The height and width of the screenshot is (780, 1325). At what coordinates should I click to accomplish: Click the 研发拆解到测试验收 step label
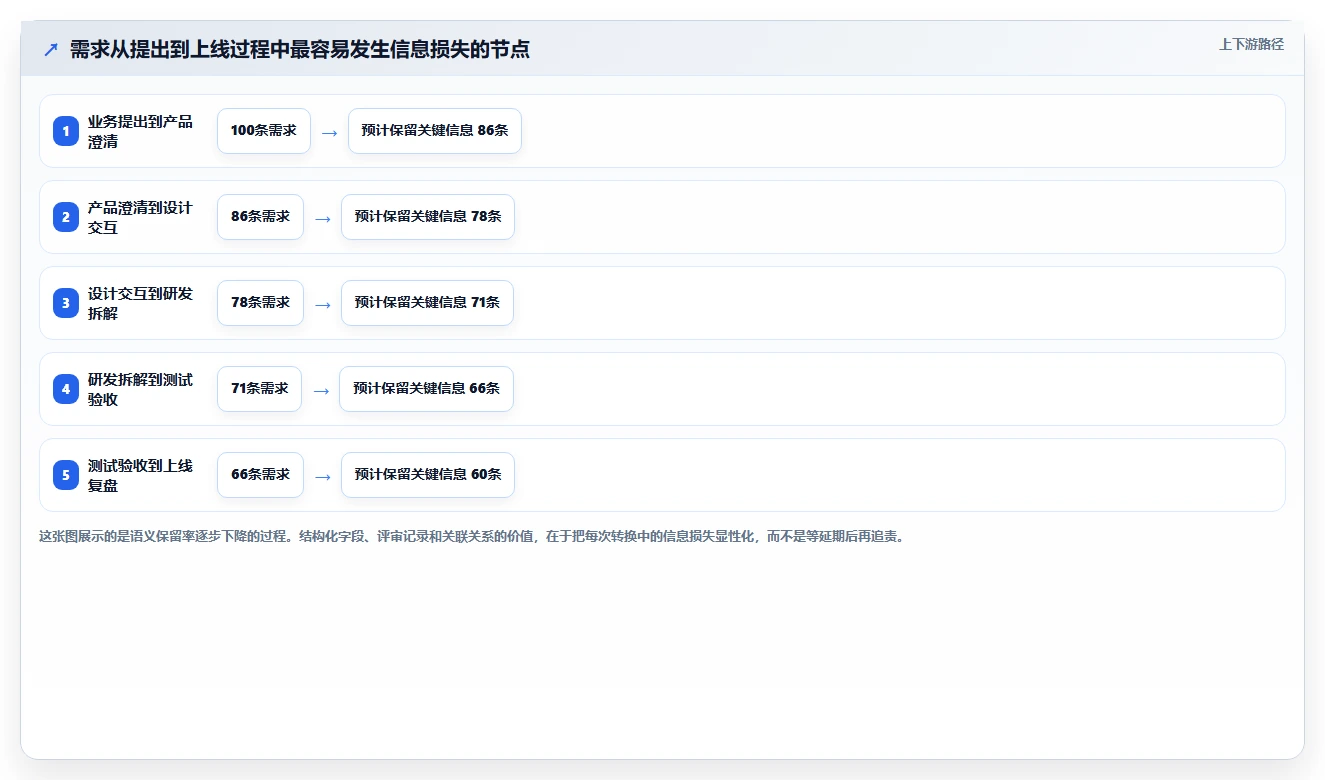140,389
